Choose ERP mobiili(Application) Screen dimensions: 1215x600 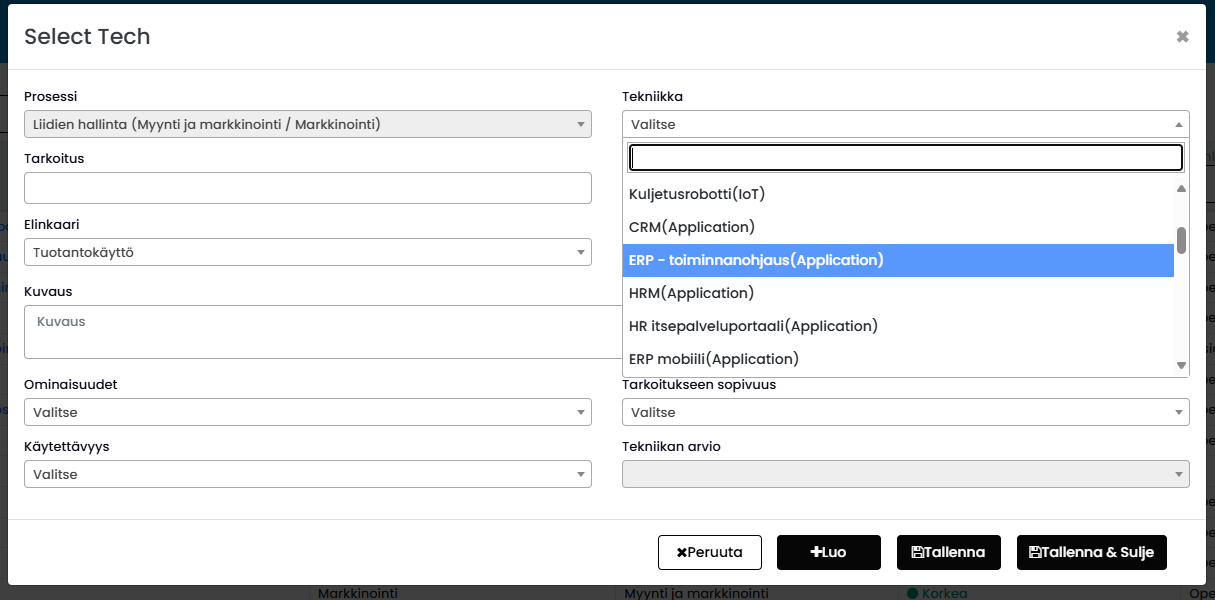[714, 359]
